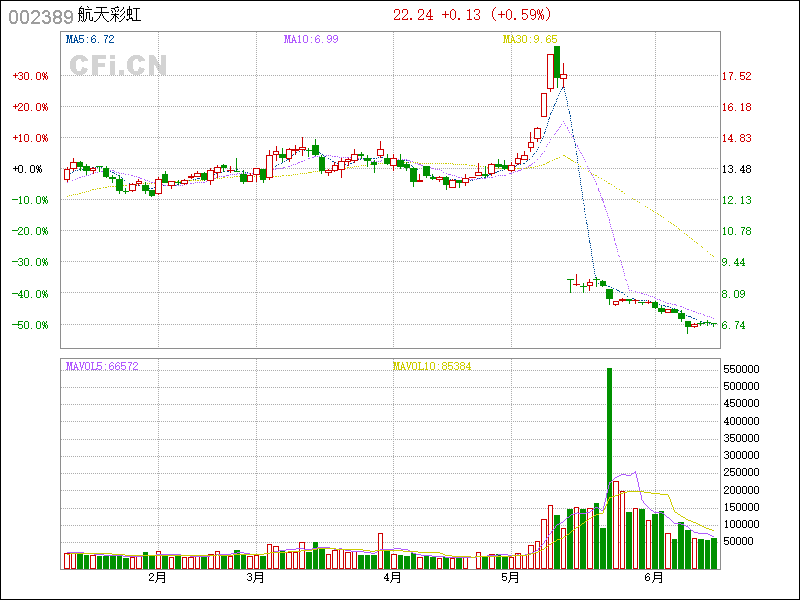The height and width of the screenshot is (600, 800).
Task: Click the -50.0% left axis label
Action: tap(30, 325)
